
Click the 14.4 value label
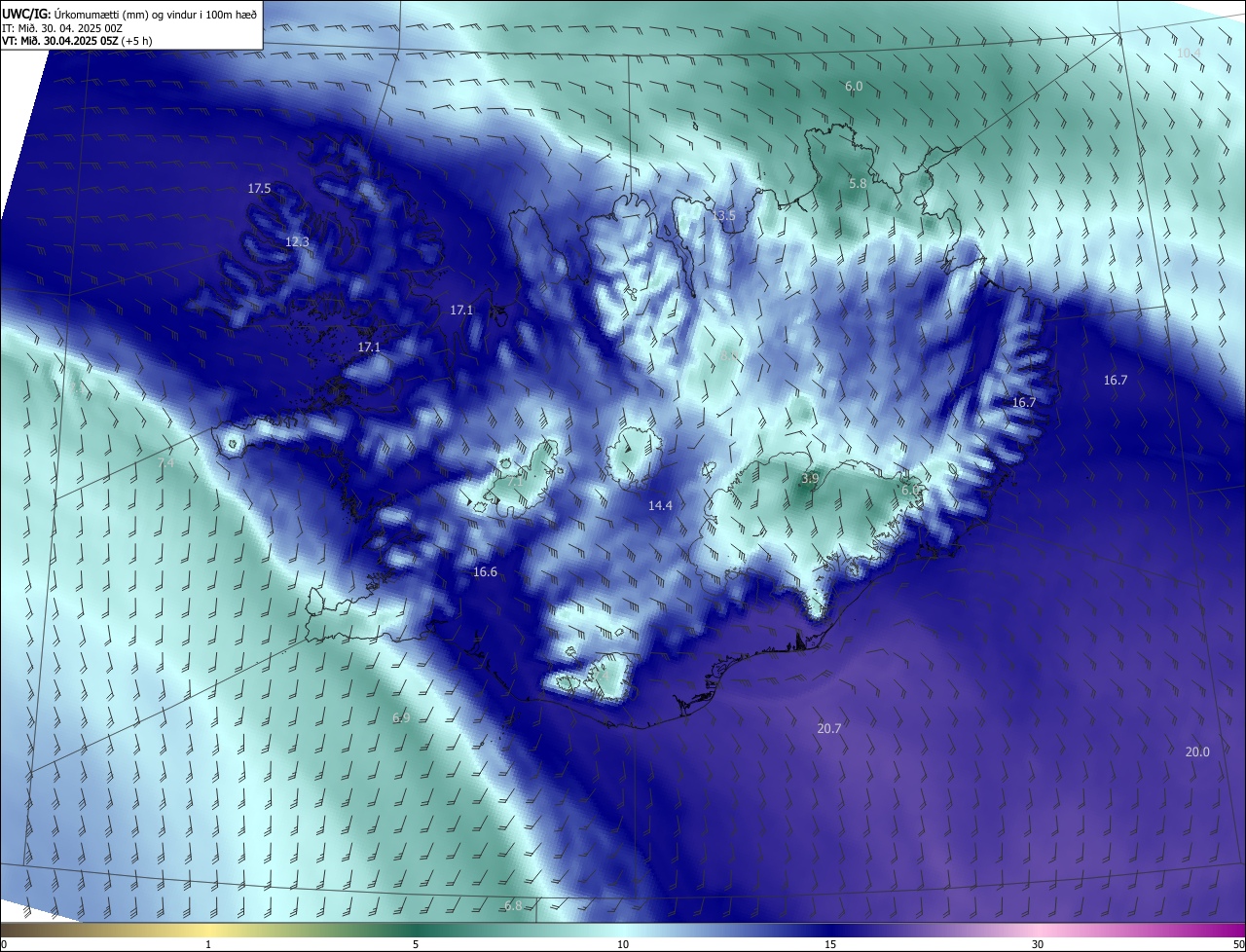point(660,506)
